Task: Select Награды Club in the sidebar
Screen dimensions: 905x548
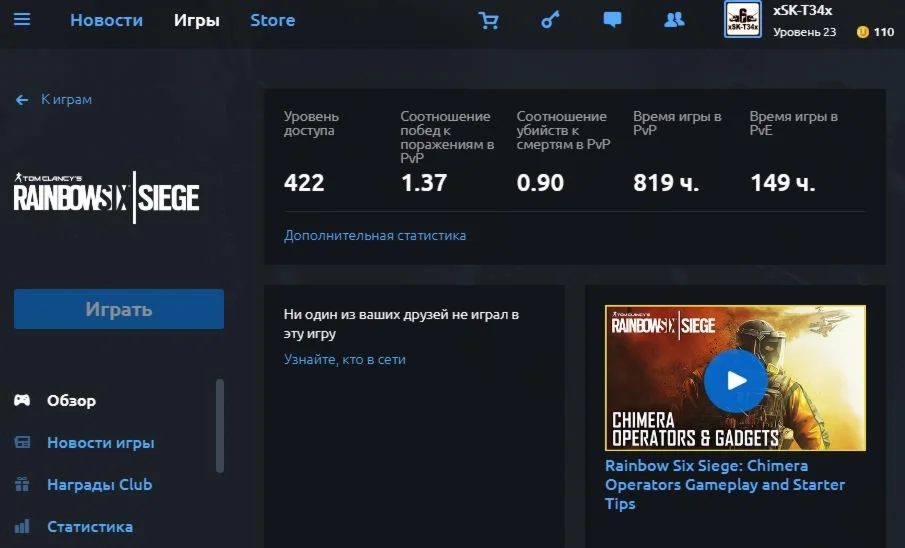Action: pyautogui.click(x=100, y=484)
